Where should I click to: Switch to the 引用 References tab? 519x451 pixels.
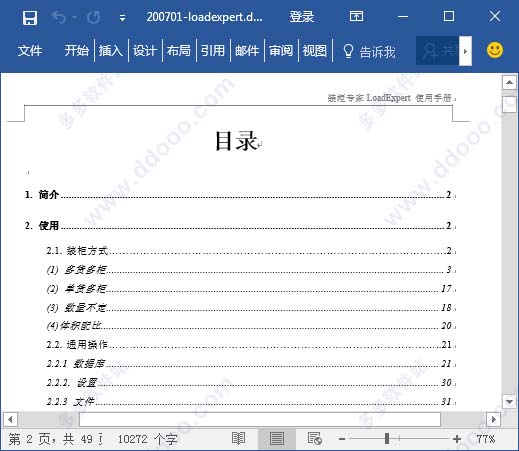(213, 51)
